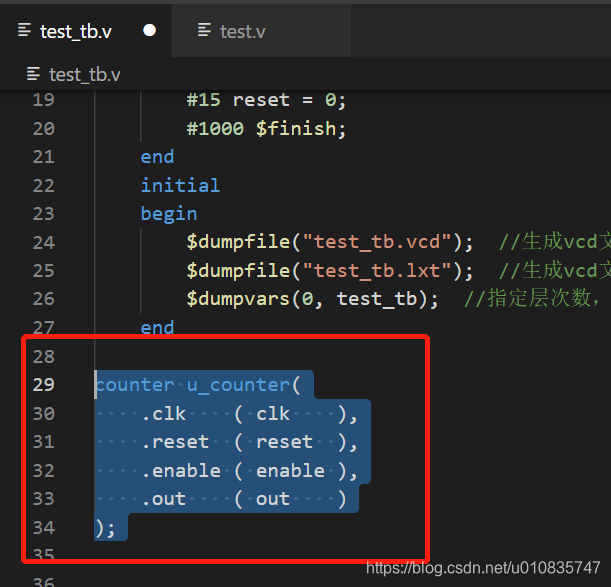Switch to the test_tb.v tab
The image size is (611, 587).
(x=86, y=31)
